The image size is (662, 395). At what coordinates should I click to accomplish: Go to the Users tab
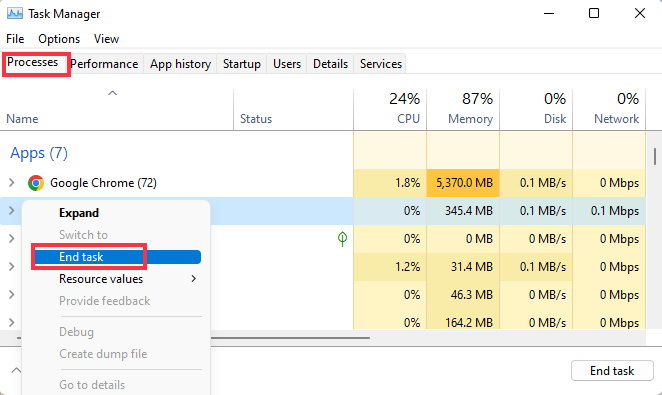(x=287, y=64)
